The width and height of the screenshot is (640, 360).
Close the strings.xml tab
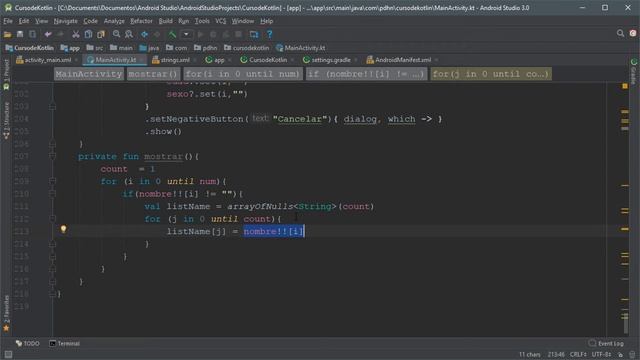(x=195, y=60)
